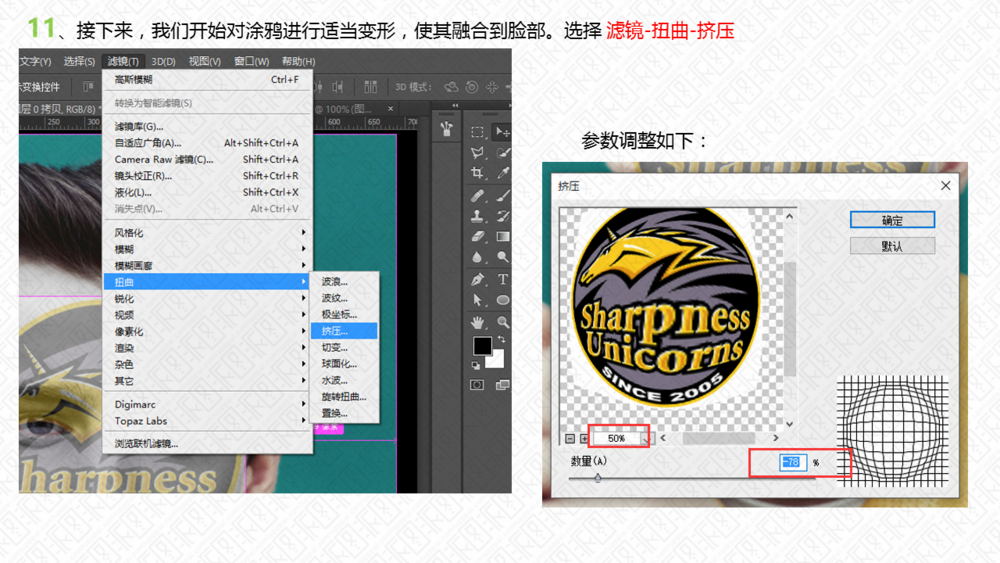Select the Path Selection arrow tool
The image size is (1000, 563).
[477, 300]
